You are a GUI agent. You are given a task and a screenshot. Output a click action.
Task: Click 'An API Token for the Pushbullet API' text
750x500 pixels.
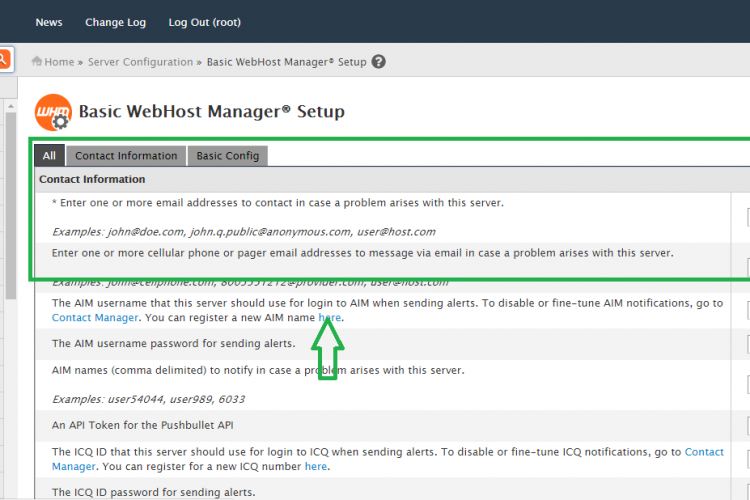point(143,425)
